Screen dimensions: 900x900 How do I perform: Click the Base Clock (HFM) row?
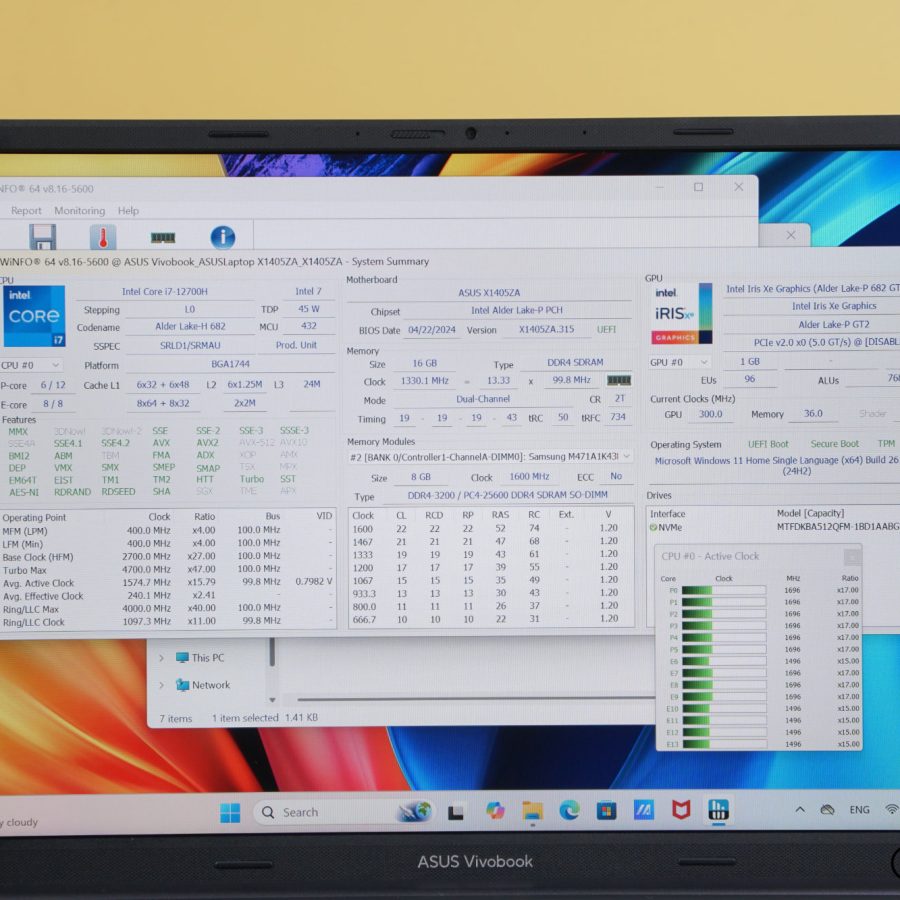[x=168, y=557]
